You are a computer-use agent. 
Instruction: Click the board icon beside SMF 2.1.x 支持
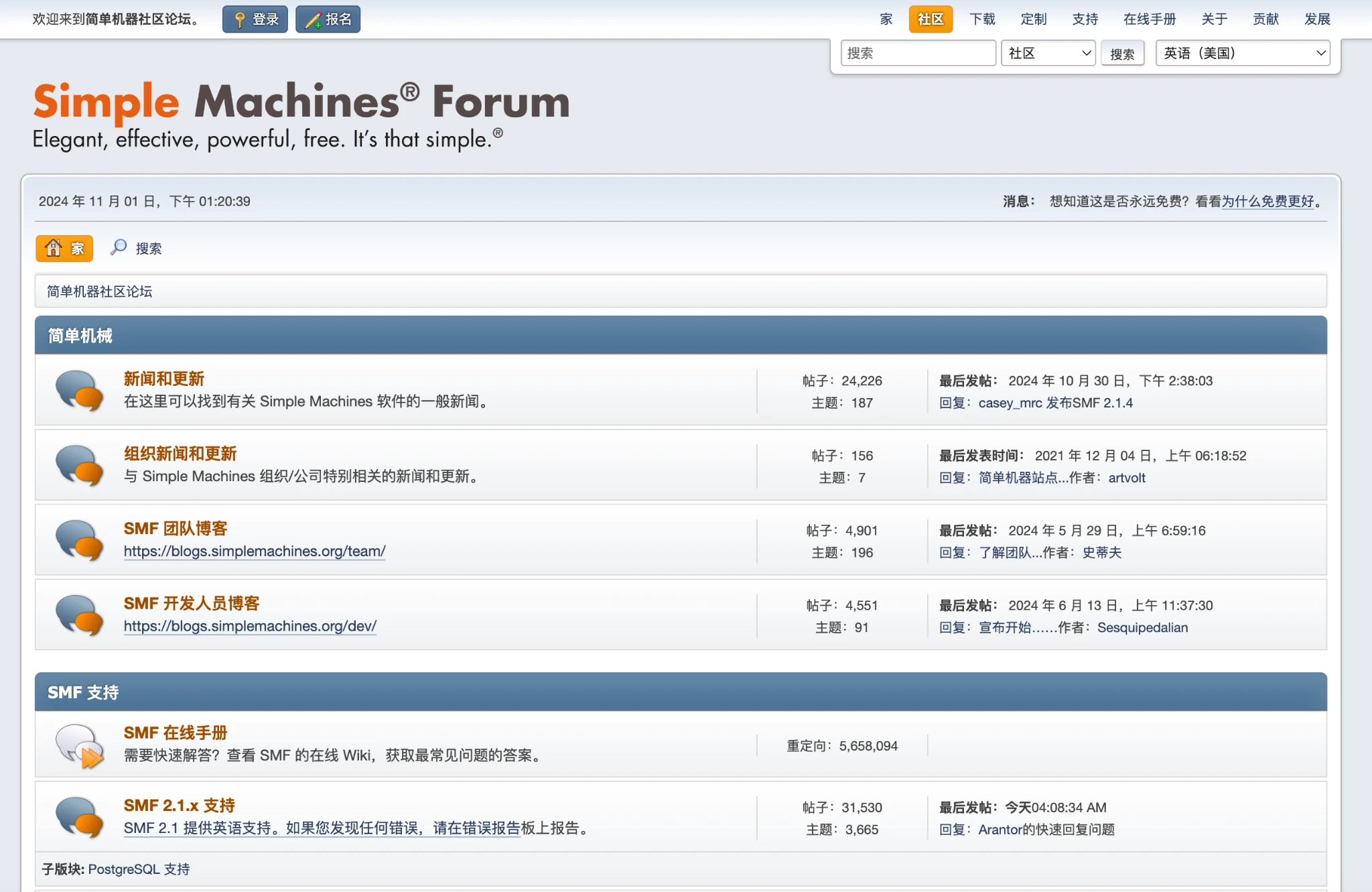click(x=79, y=817)
